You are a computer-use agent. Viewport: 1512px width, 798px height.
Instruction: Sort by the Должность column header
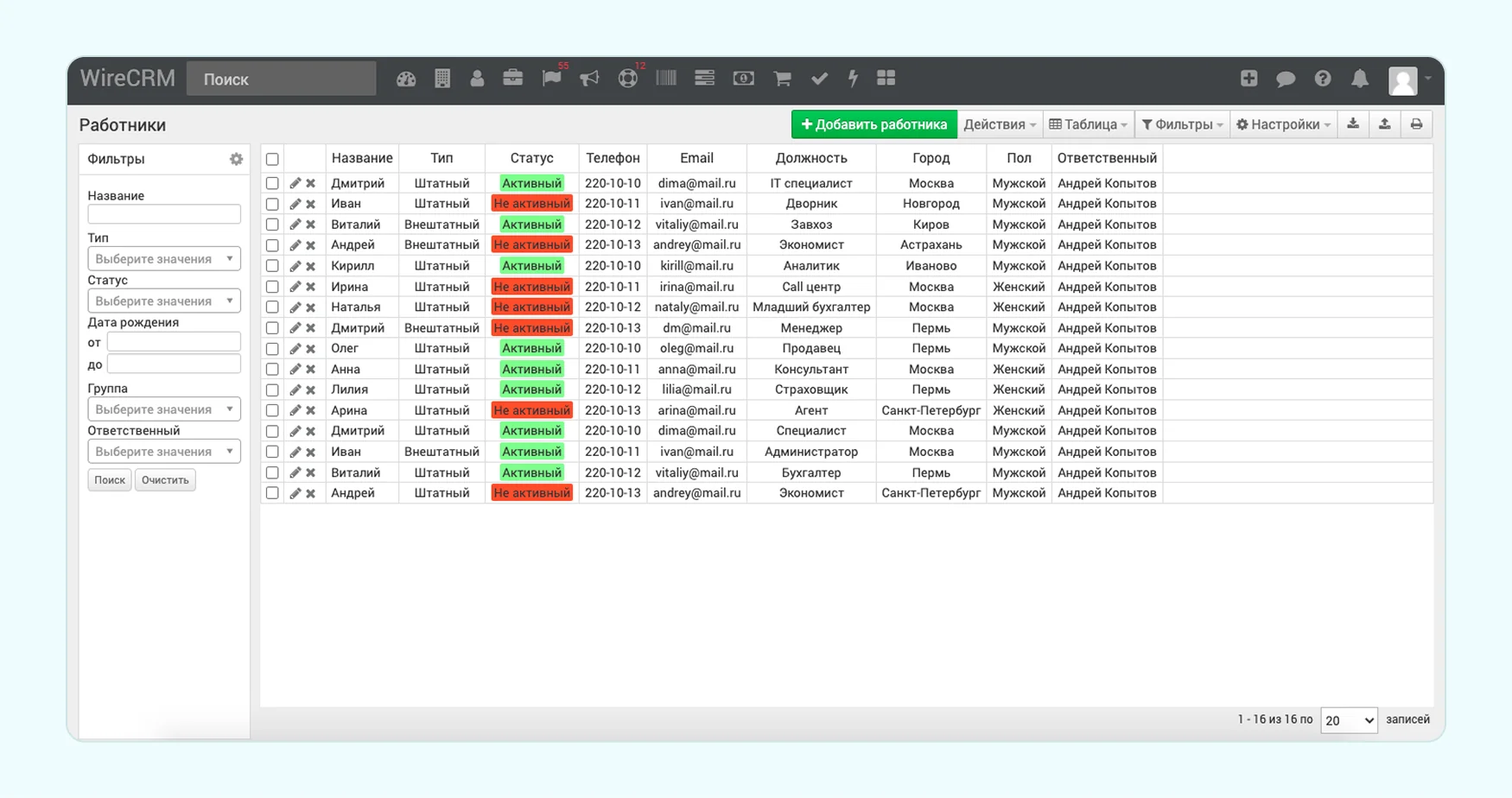(811, 158)
